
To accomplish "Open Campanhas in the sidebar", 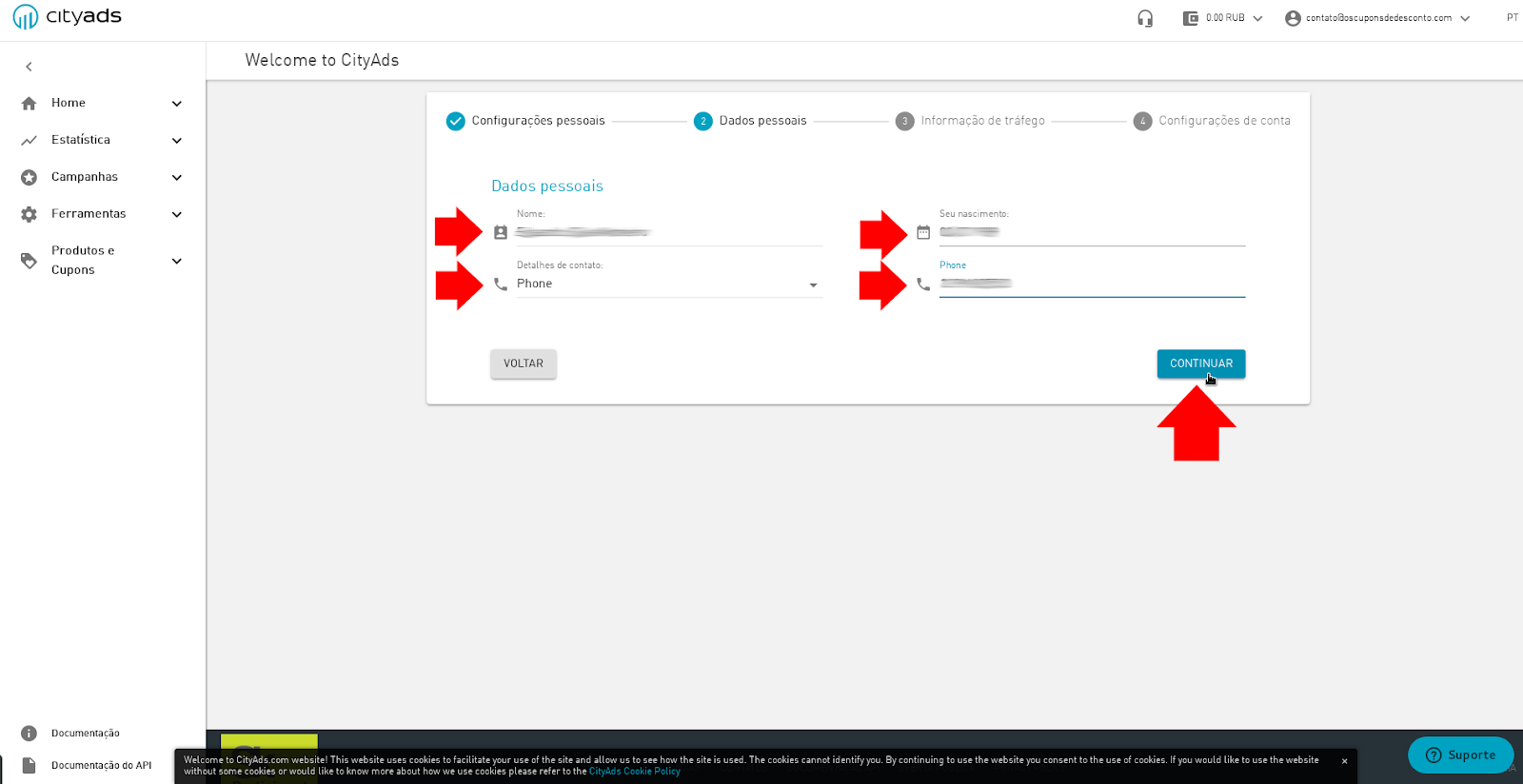I will click(x=85, y=177).
